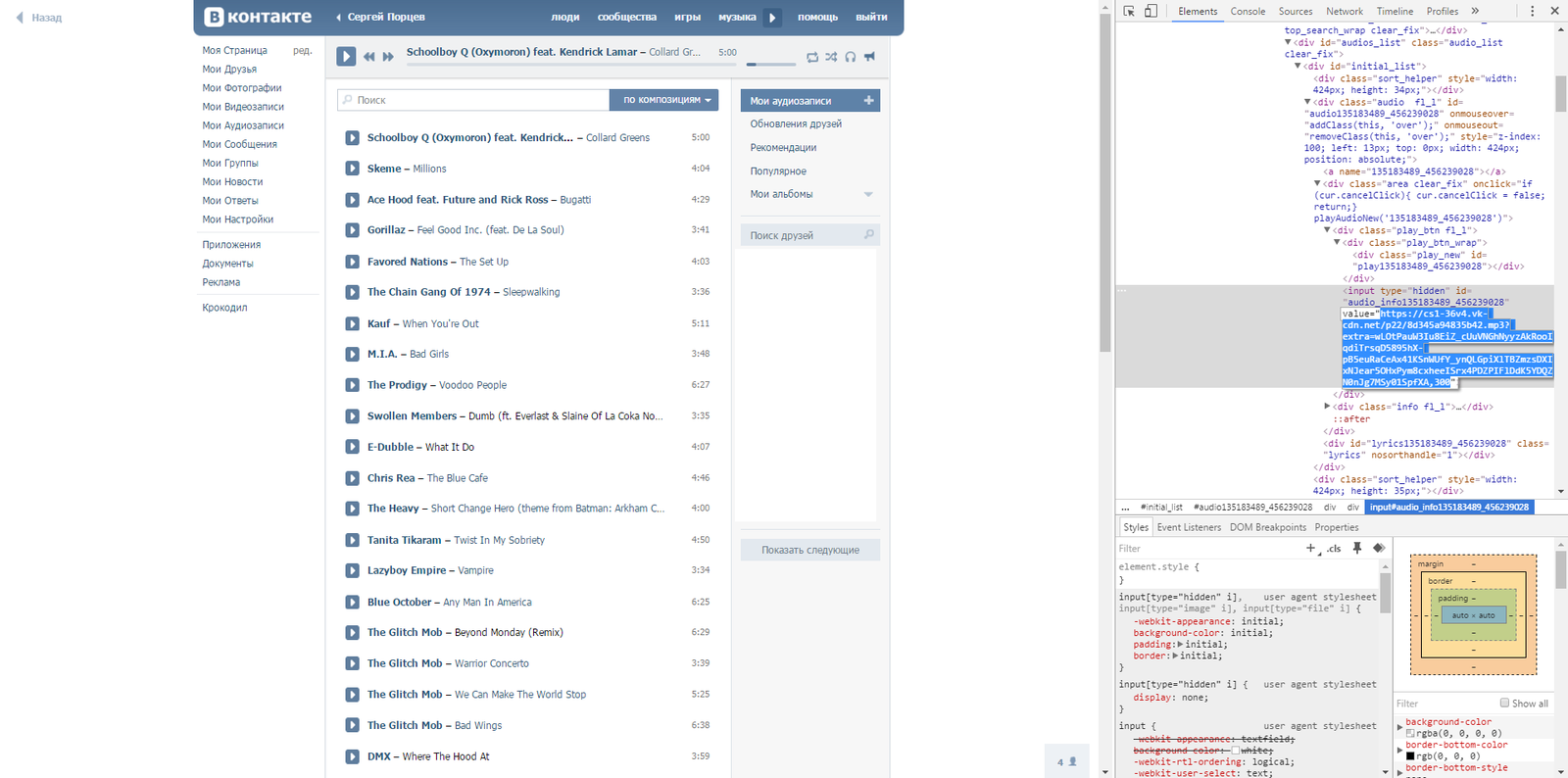Collapse div#audios_list node triangle
Viewport: 1568px width, 778px height.
pos(1289,42)
